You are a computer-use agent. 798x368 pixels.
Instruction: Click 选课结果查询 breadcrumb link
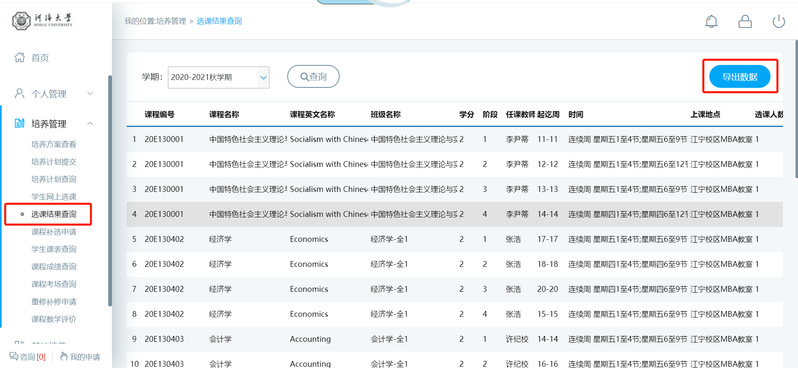coord(219,21)
